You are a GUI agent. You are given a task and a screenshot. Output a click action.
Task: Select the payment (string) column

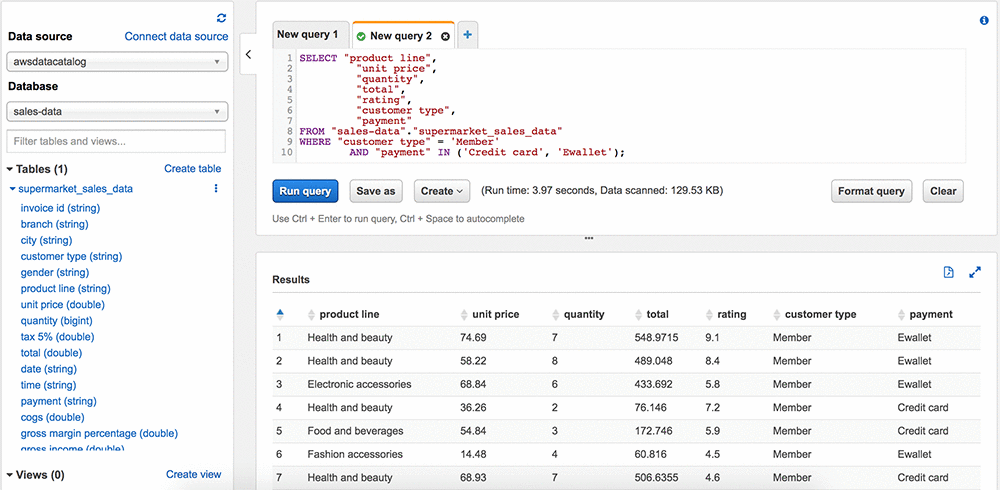59,401
